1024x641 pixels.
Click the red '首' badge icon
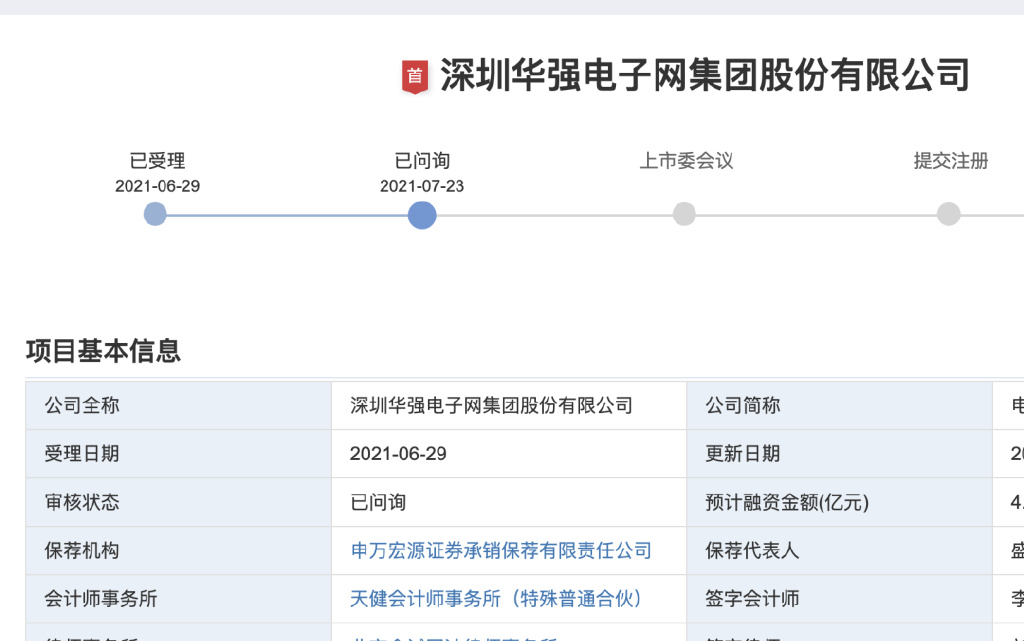[415, 77]
